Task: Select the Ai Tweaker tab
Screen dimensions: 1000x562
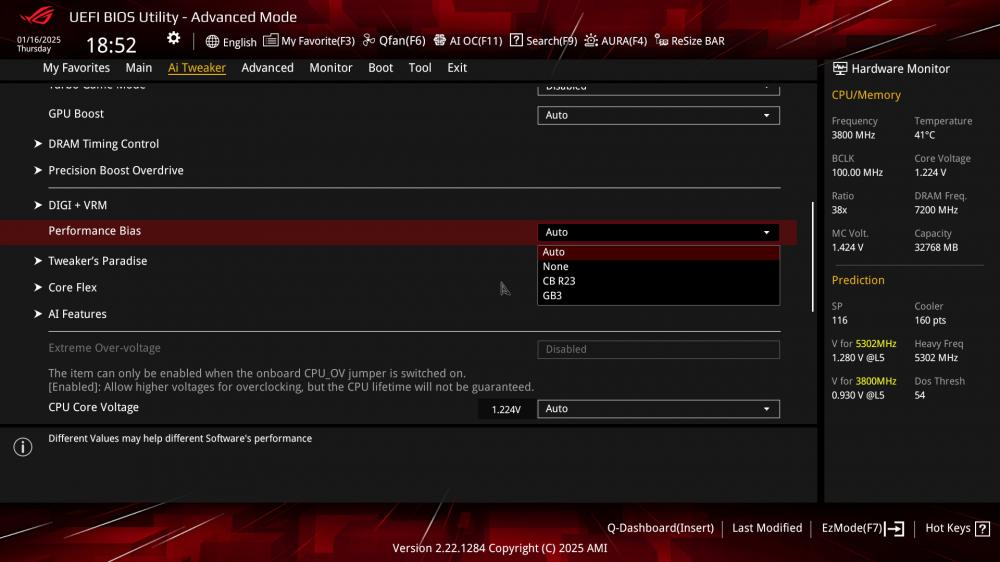Action: point(196,68)
